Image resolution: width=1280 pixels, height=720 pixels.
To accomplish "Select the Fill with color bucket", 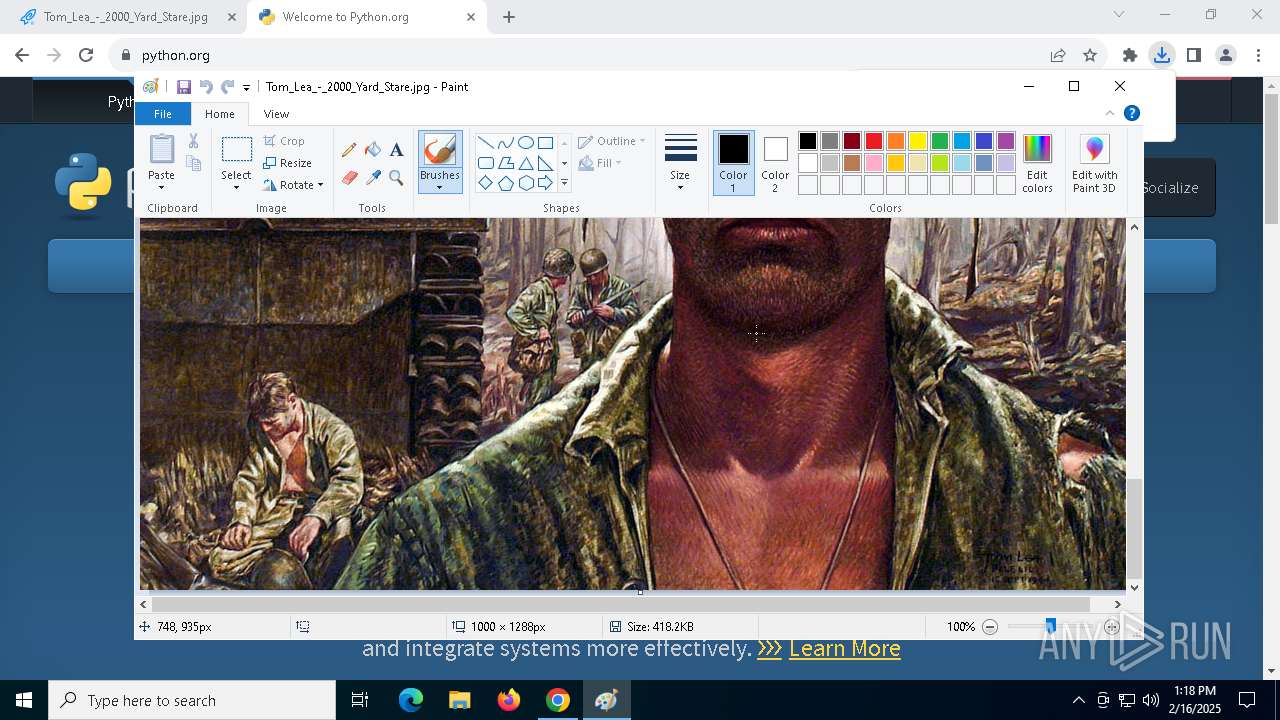I will point(373,150).
